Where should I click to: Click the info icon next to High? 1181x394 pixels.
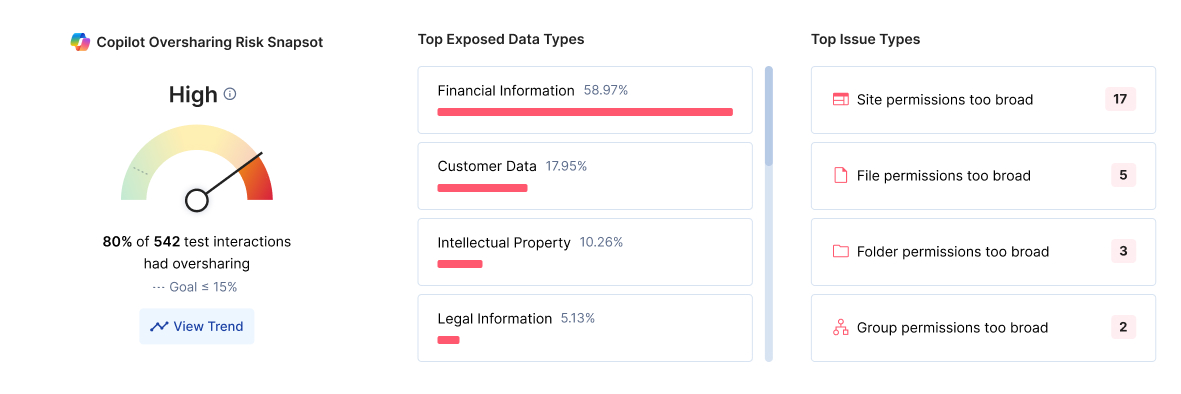click(230, 94)
